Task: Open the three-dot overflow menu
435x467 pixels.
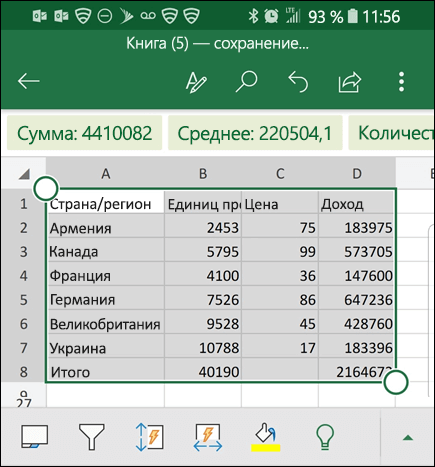Action: pyautogui.click(x=401, y=81)
